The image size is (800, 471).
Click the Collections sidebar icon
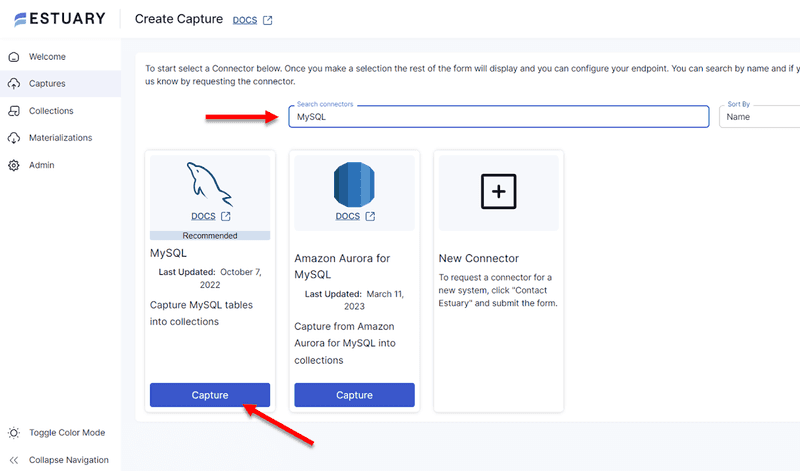pos(14,111)
